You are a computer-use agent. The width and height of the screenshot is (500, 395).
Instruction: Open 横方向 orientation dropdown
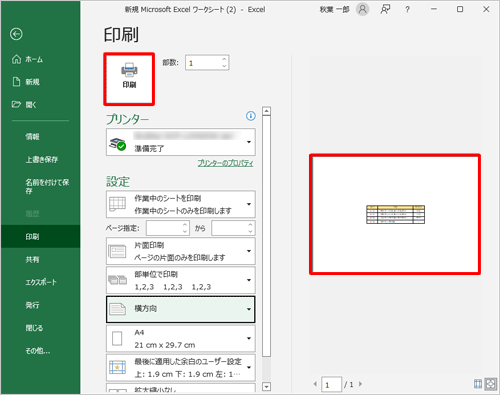tap(181, 309)
